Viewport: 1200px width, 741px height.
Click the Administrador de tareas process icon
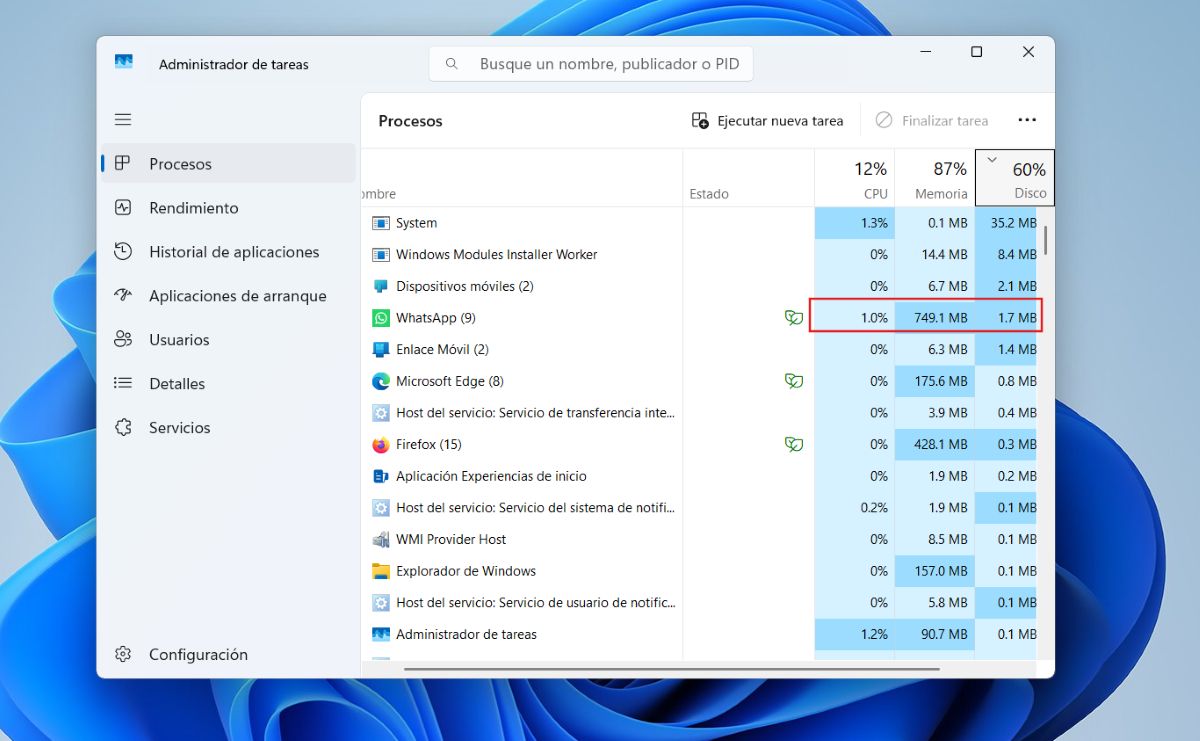(x=381, y=634)
